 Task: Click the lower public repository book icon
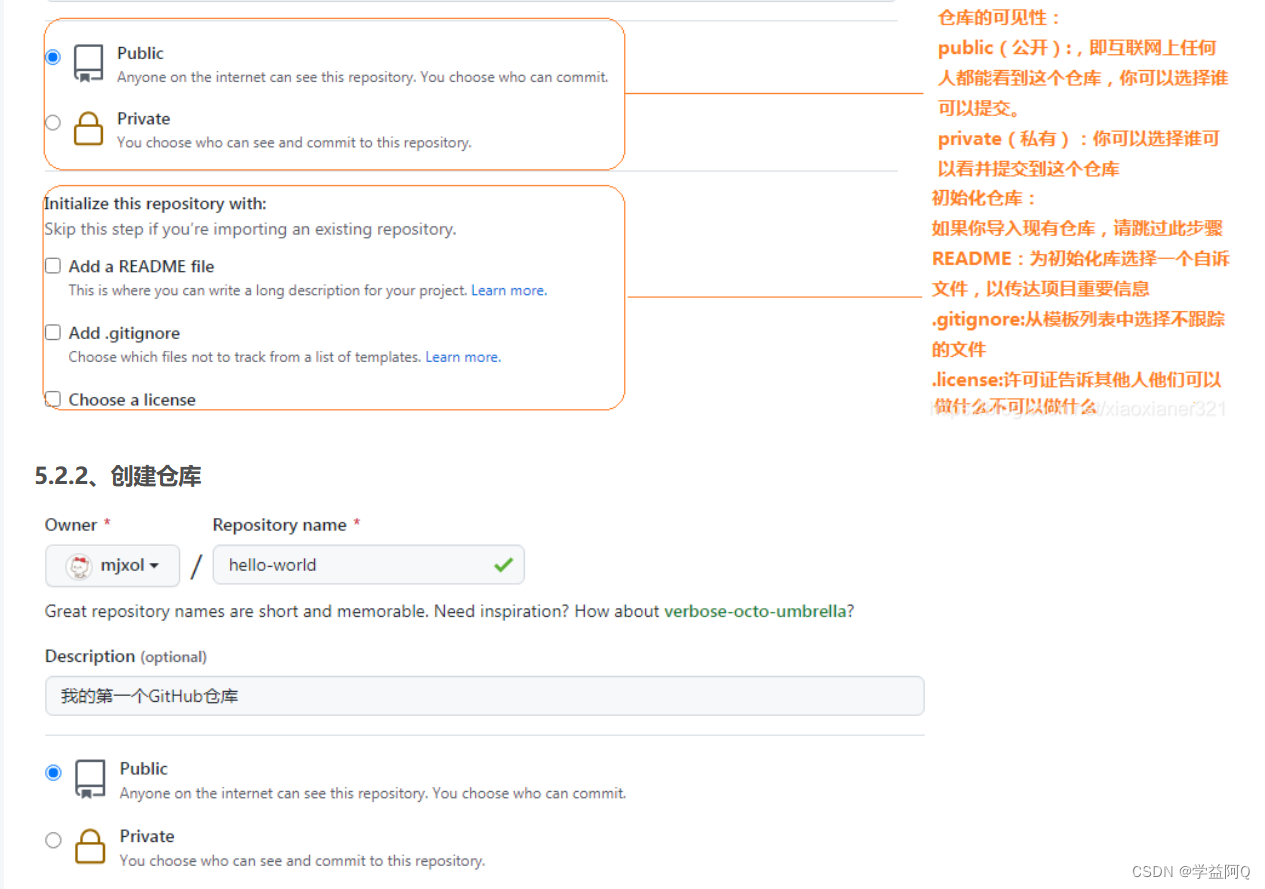[90, 779]
